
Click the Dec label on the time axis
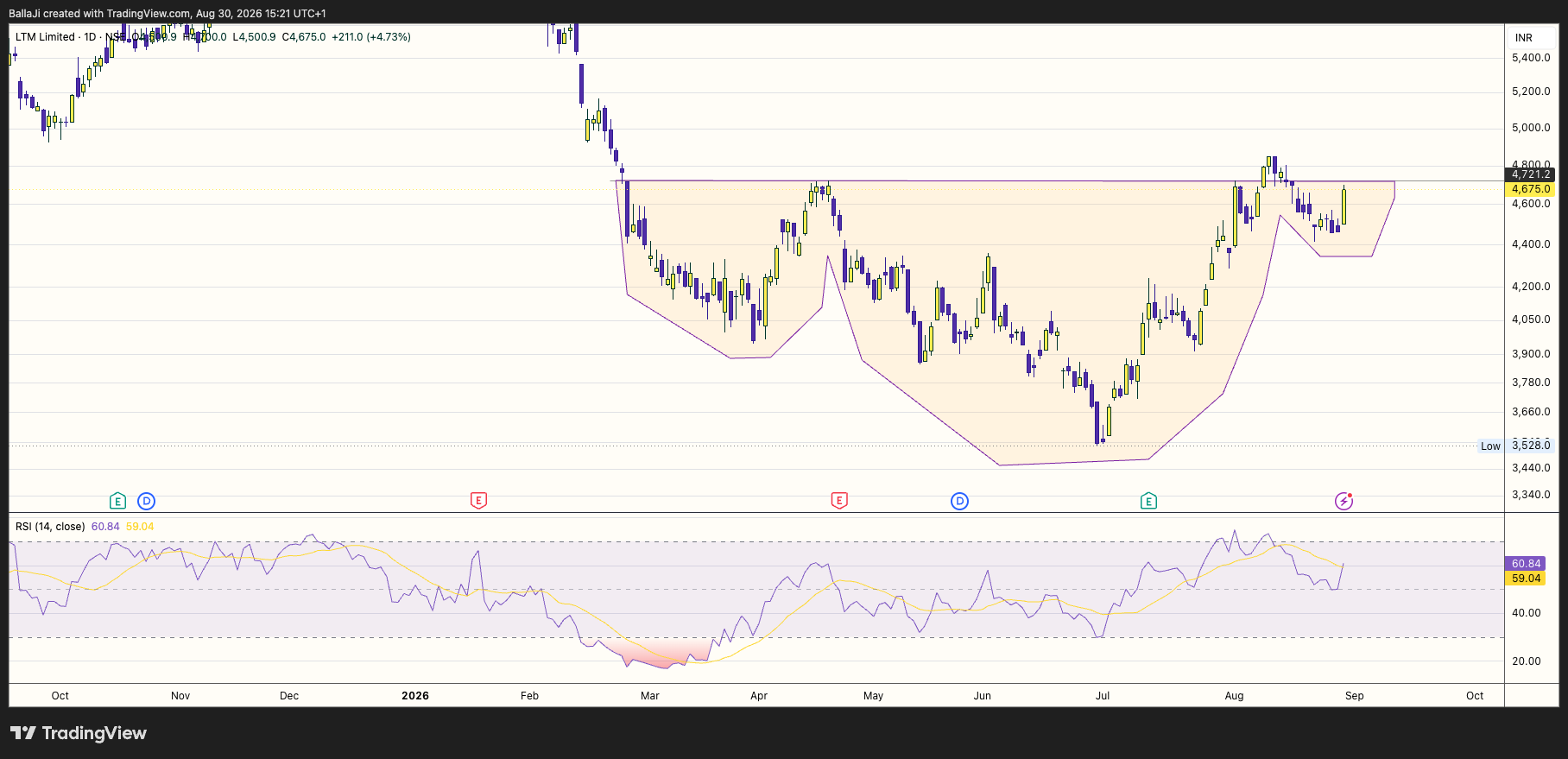click(x=289, y=696)
